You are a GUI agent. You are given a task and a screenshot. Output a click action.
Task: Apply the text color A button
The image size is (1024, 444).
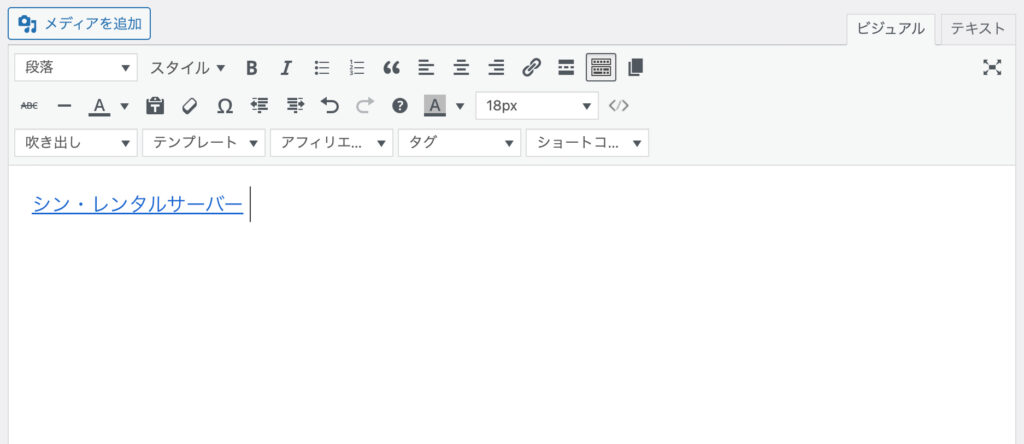click(x=99, y=105)
